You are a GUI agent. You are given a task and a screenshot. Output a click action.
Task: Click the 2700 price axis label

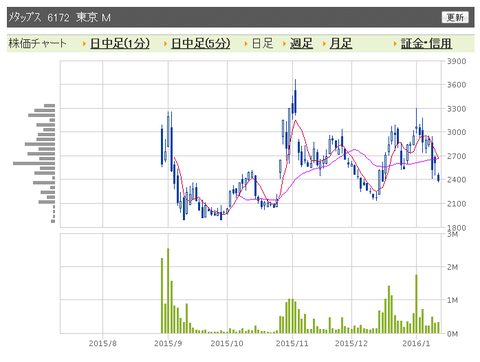click(456, 156)
